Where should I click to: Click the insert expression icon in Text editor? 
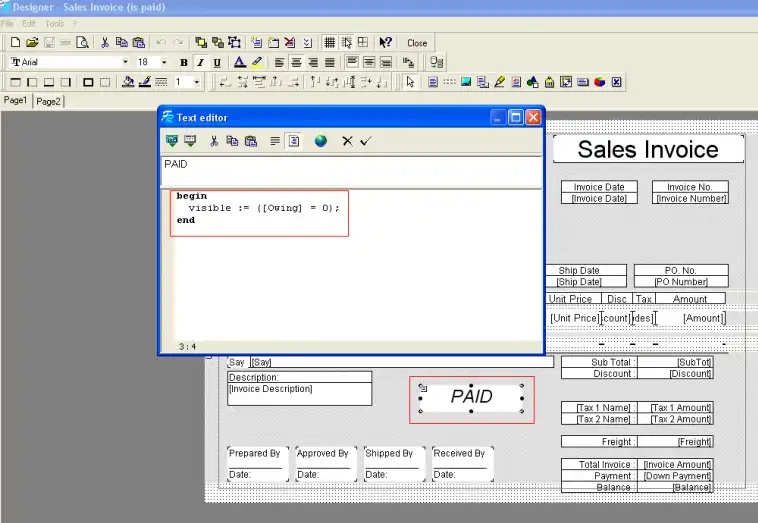coord(172,141)
